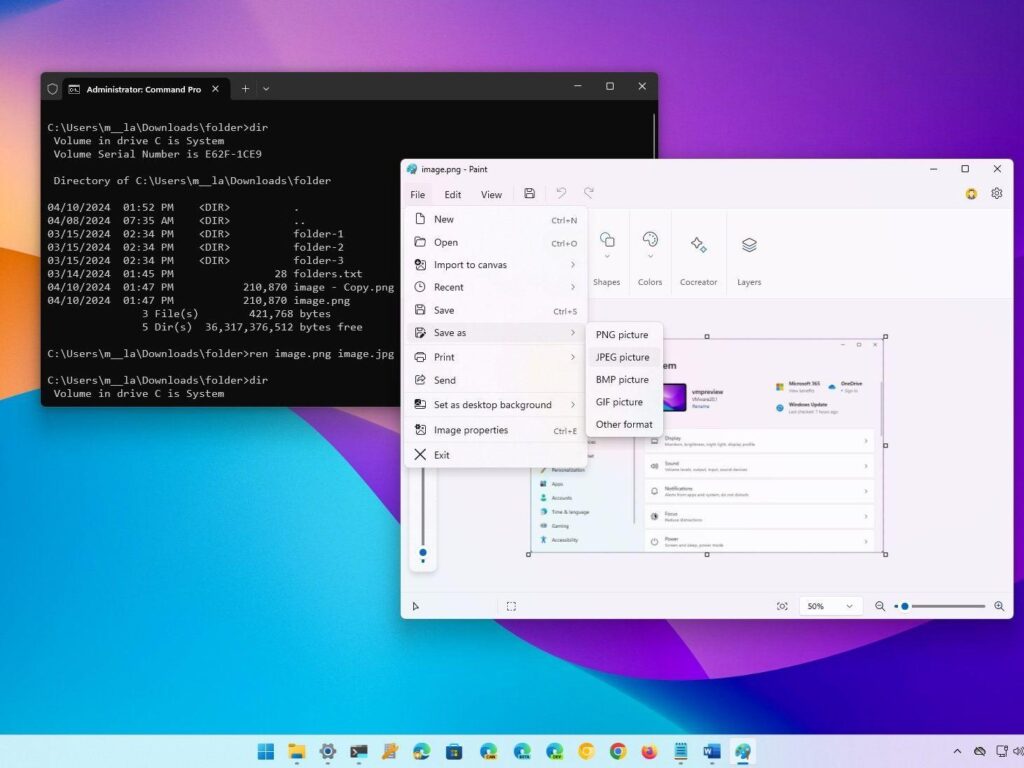Screen dimensions: 1024x768
Task: Open Settings from the taskbar
Action: pos(328,752)
